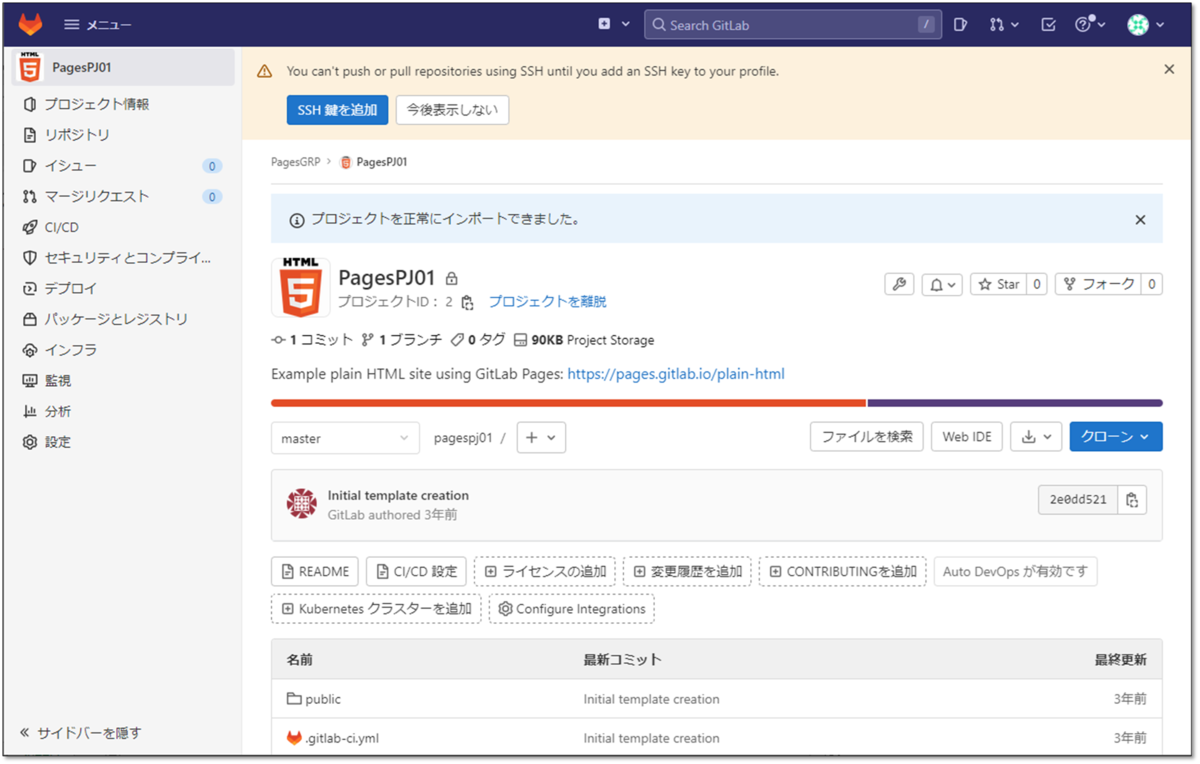
Task: Click the フォーク button
Action: coord(1098,285)
